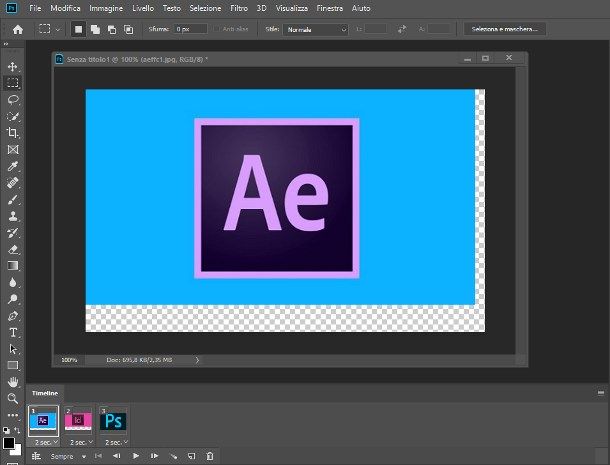
Task: Swap foreground and background colors
Action: (x=17, y=430)
